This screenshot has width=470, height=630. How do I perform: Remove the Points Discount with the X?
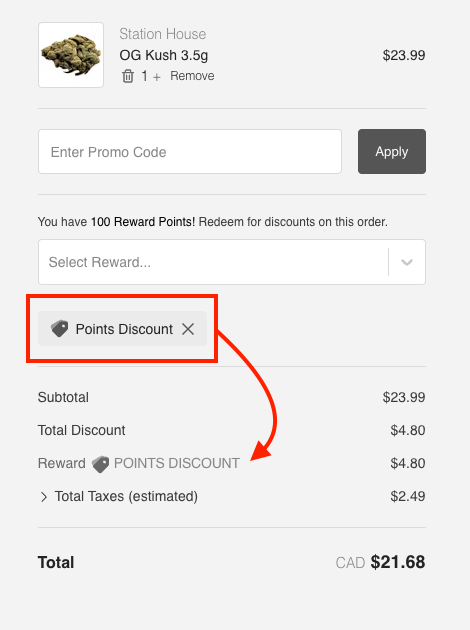click(188, 329)
